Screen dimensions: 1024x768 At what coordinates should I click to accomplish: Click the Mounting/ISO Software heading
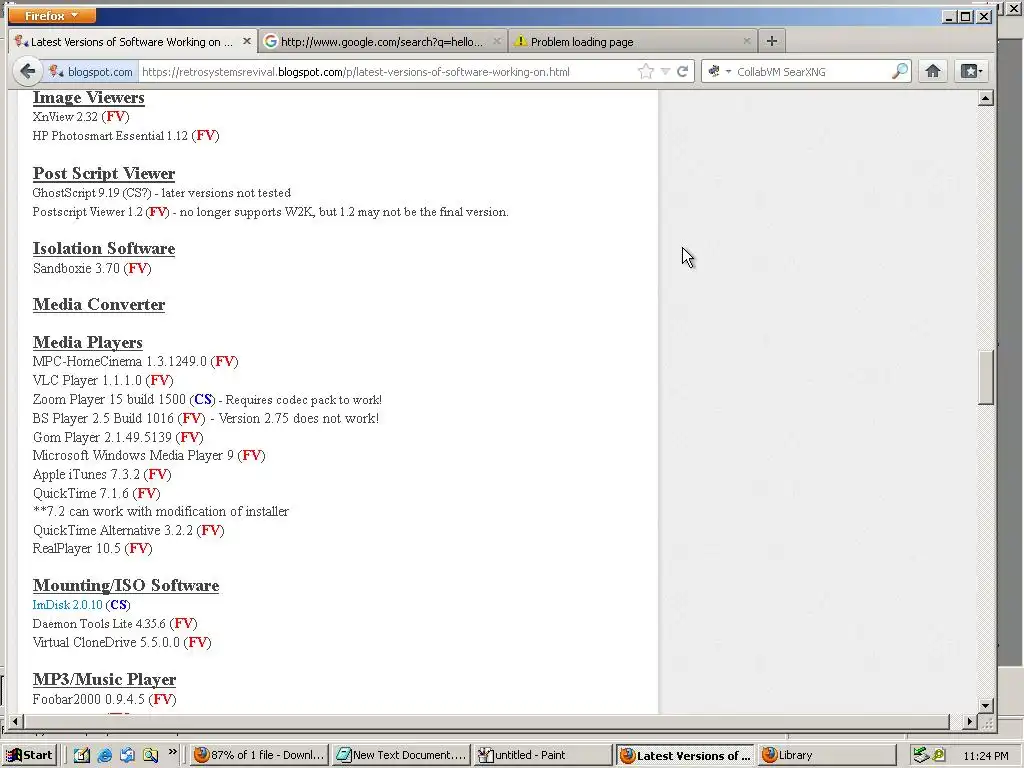click(x=126, y=585)
